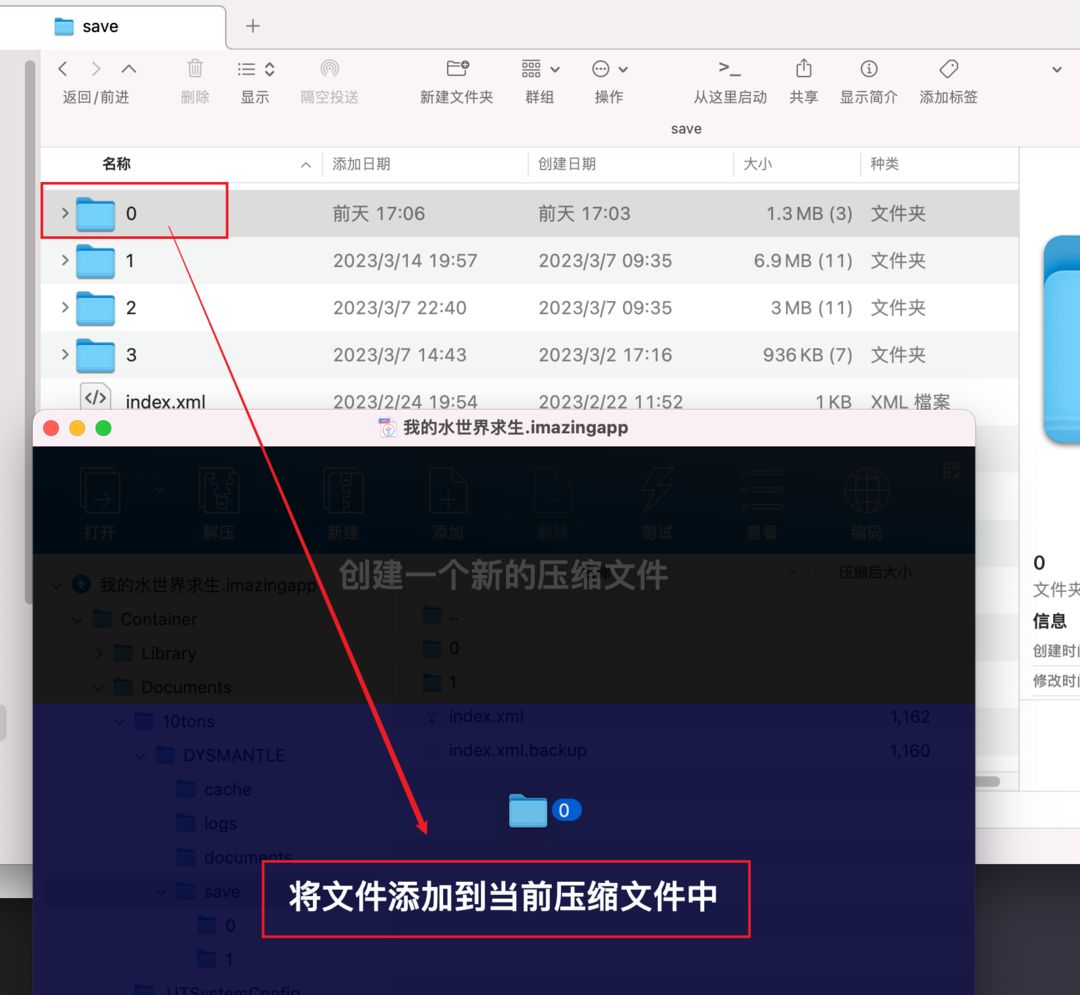Add a new tab with plus button
The height and width of the screenshot is (995, 1080).
pos(253,26)
